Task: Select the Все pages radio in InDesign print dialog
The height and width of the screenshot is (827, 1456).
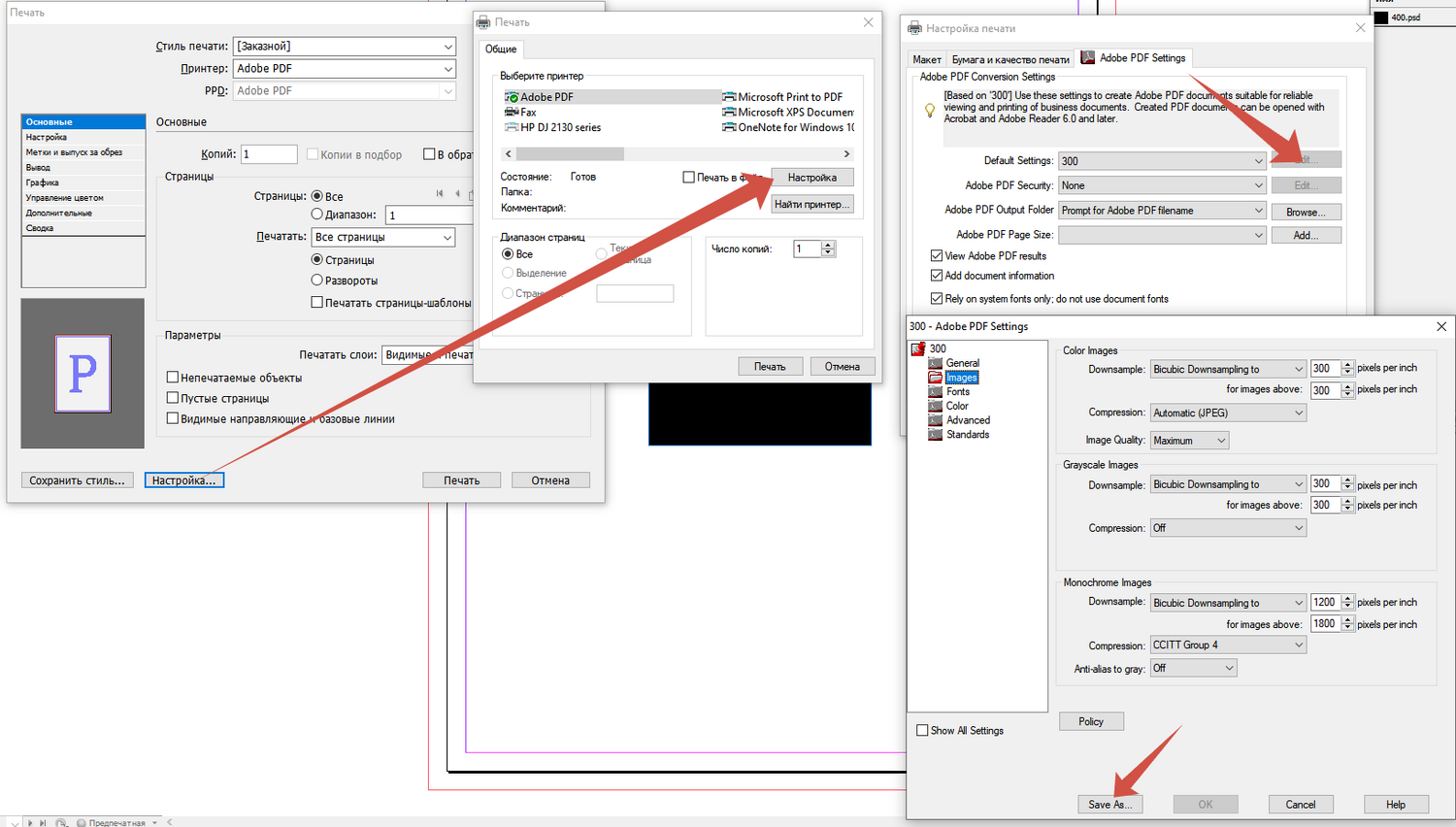Action: (316, 196)
